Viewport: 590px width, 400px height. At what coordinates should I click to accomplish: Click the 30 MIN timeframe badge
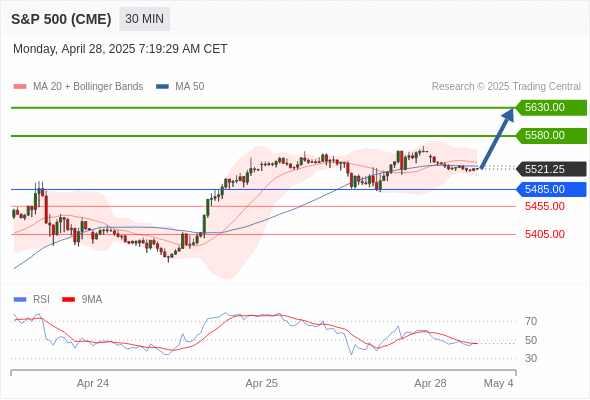pyautogui.click(x=144, y=19)
